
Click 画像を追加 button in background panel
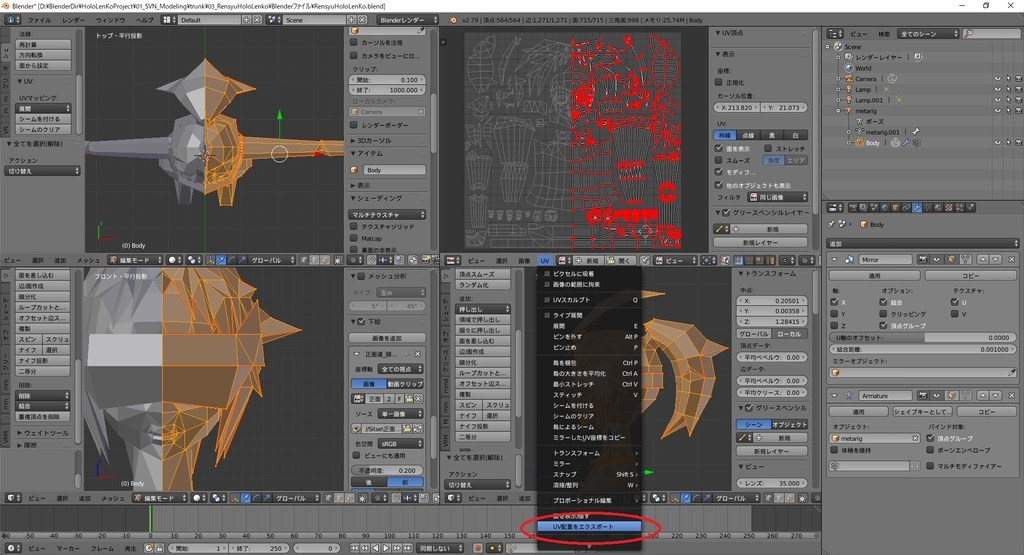(387, 338)
